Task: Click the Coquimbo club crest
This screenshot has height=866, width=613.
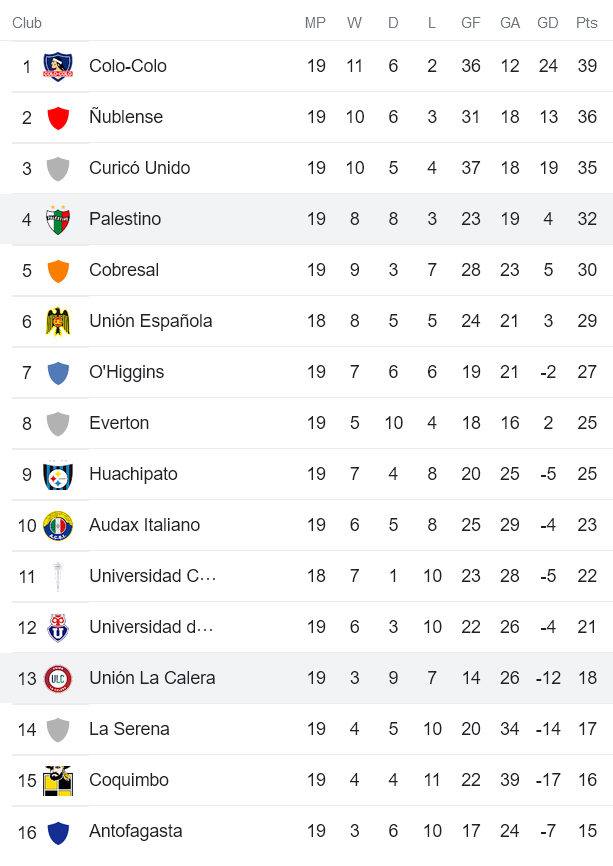Action: click(58, 781)
